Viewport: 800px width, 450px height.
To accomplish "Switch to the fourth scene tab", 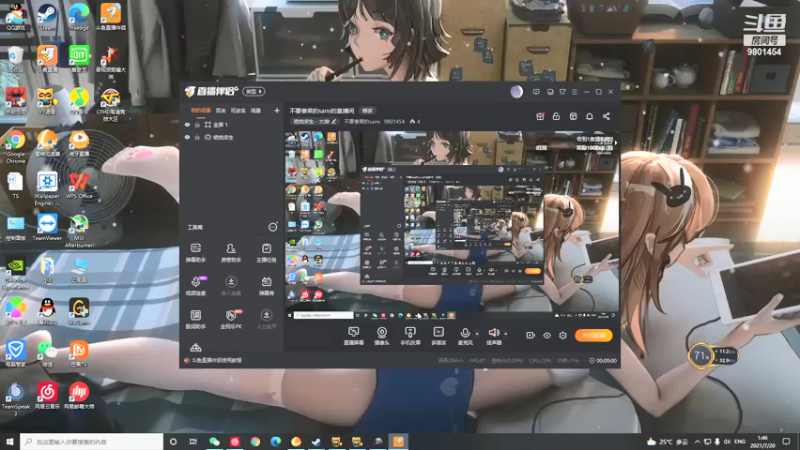I will pos(256,110).
